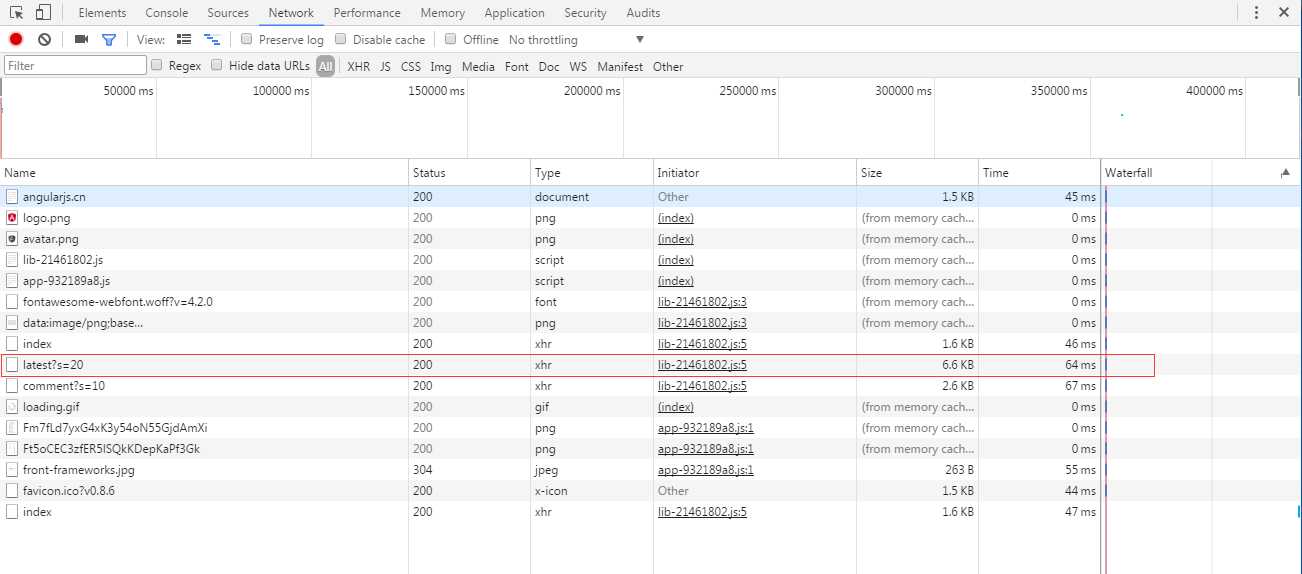
Task: Open the (index) initiator link for logo.png
Action: click(x=676, y=218)
